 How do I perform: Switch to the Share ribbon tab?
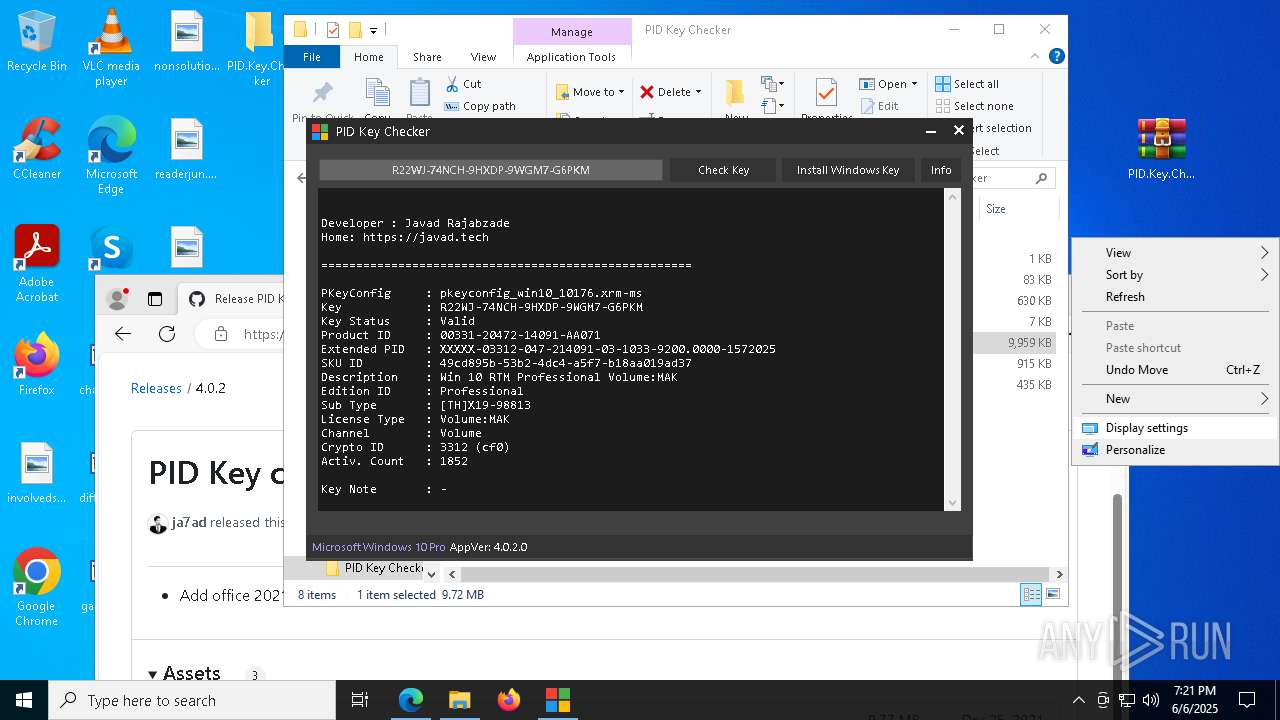(x=427, y=57)
